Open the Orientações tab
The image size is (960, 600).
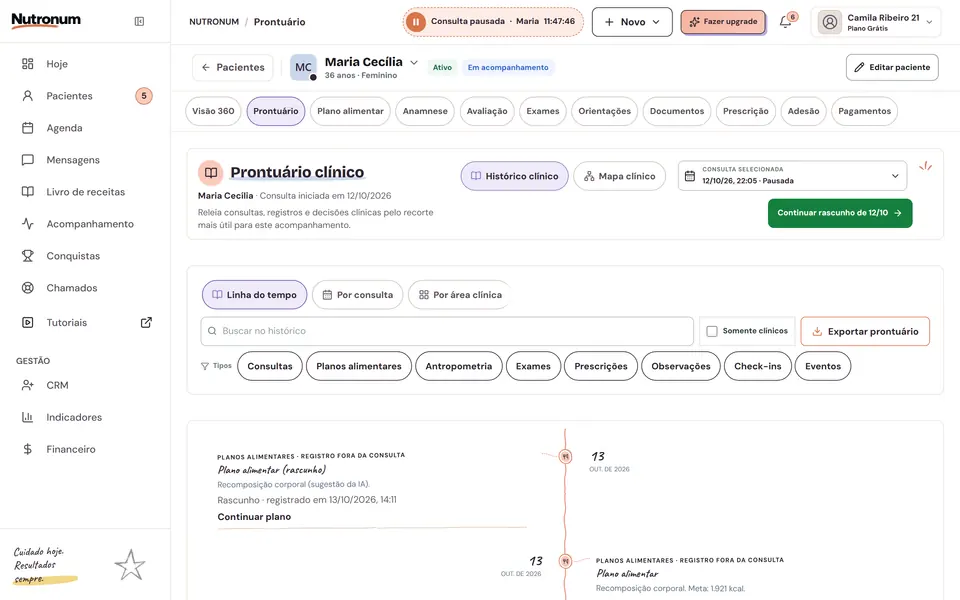[604, 111]
